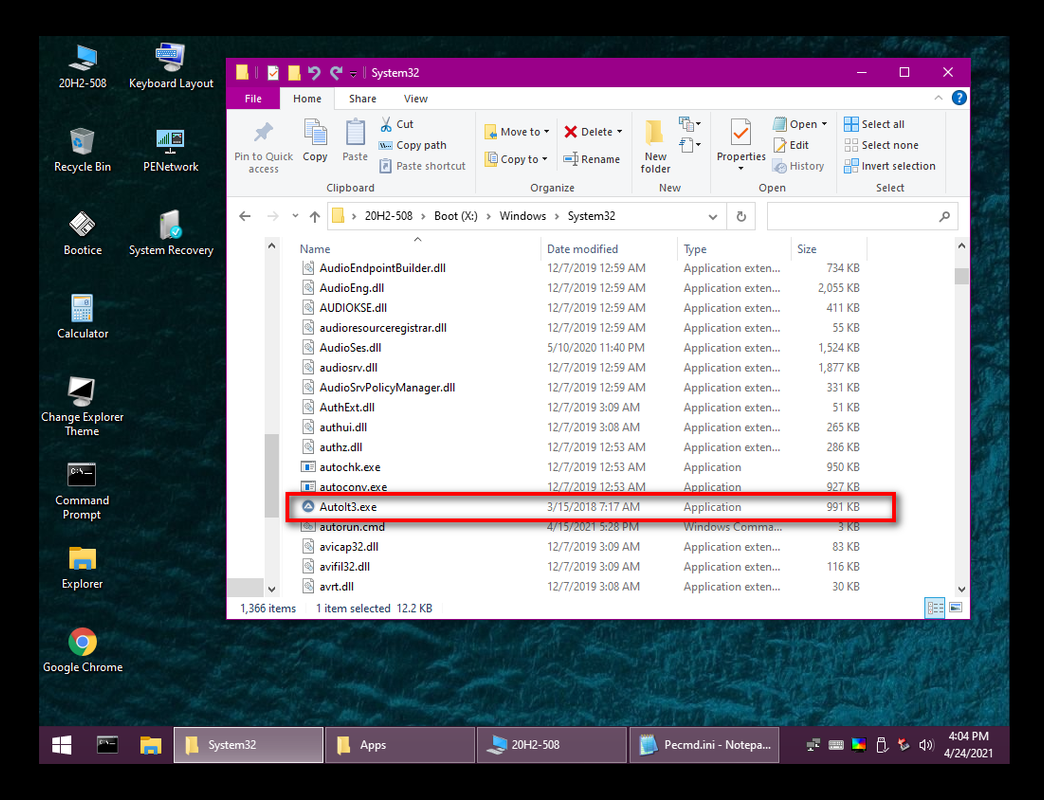Create a New folder
Screen dimensions: 1044x800
655,147
